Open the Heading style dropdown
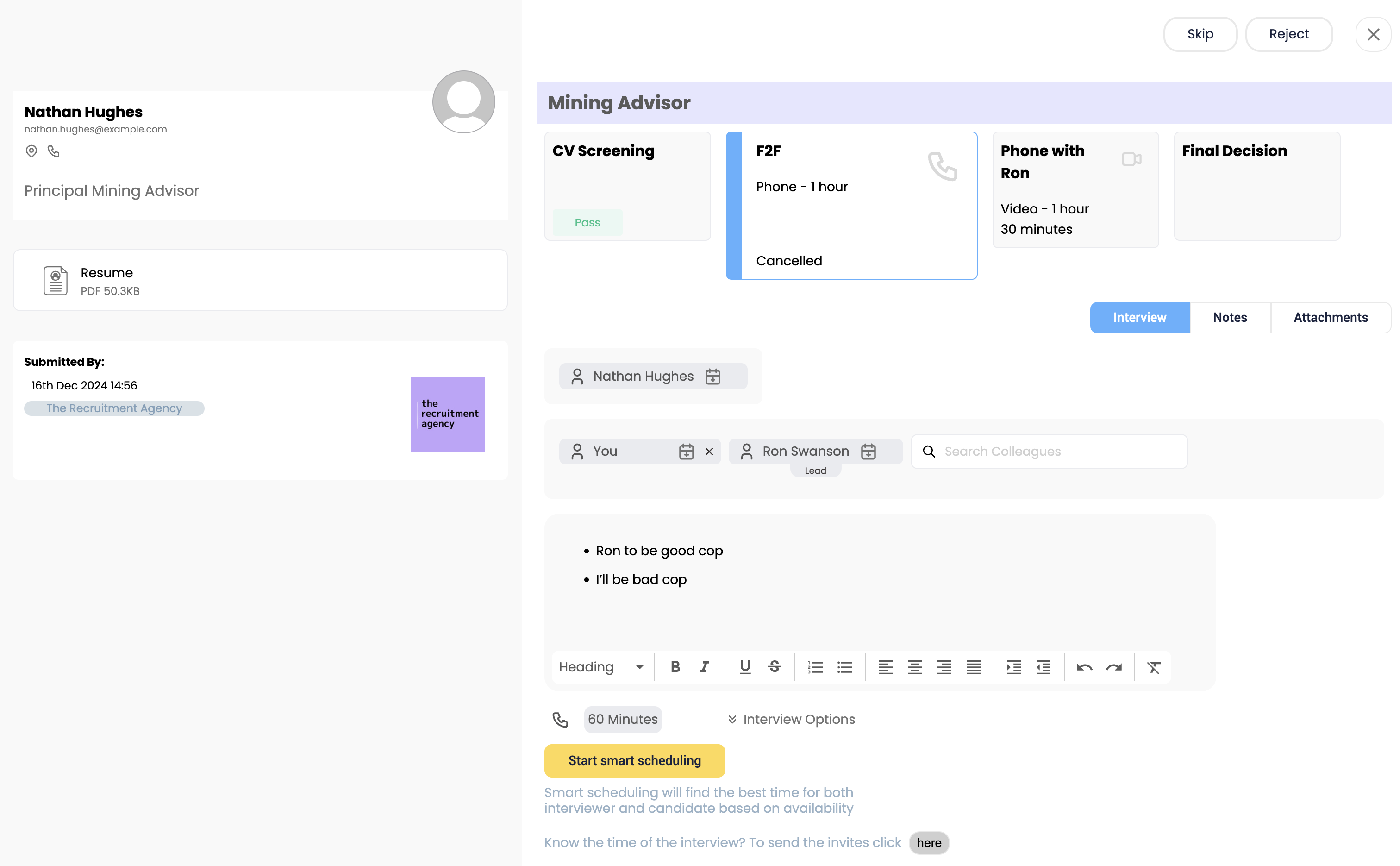The width and height of the screenshot is (1400, 866). [x=601, y=667]
